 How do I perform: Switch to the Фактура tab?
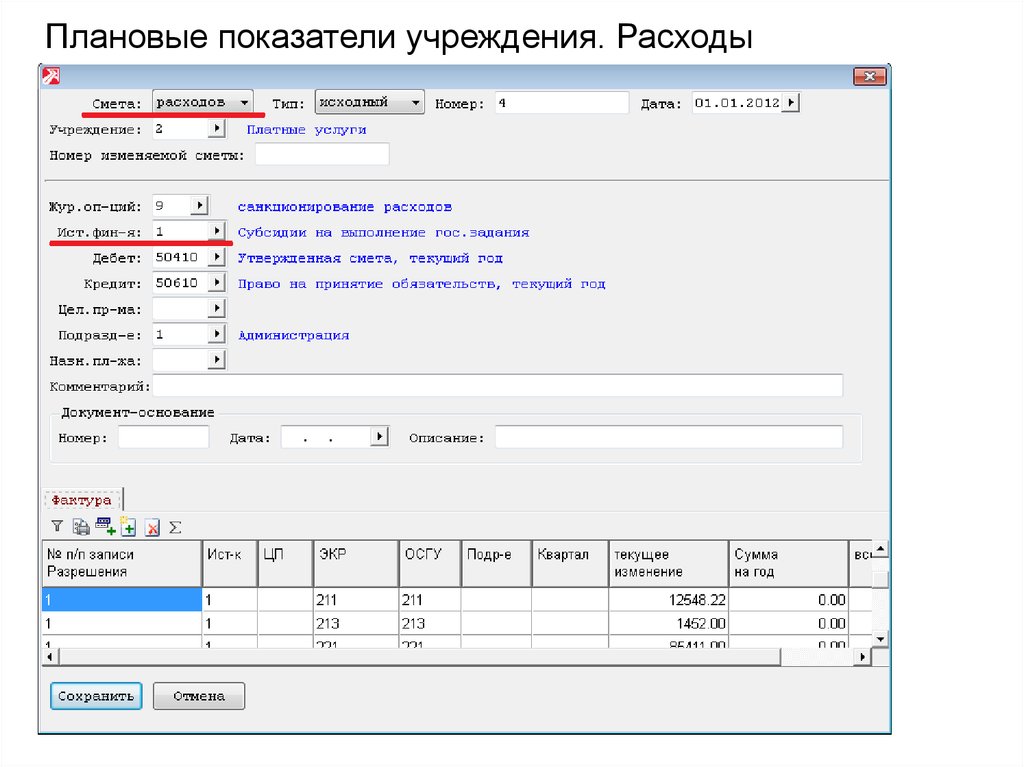(x=81, y=499)
